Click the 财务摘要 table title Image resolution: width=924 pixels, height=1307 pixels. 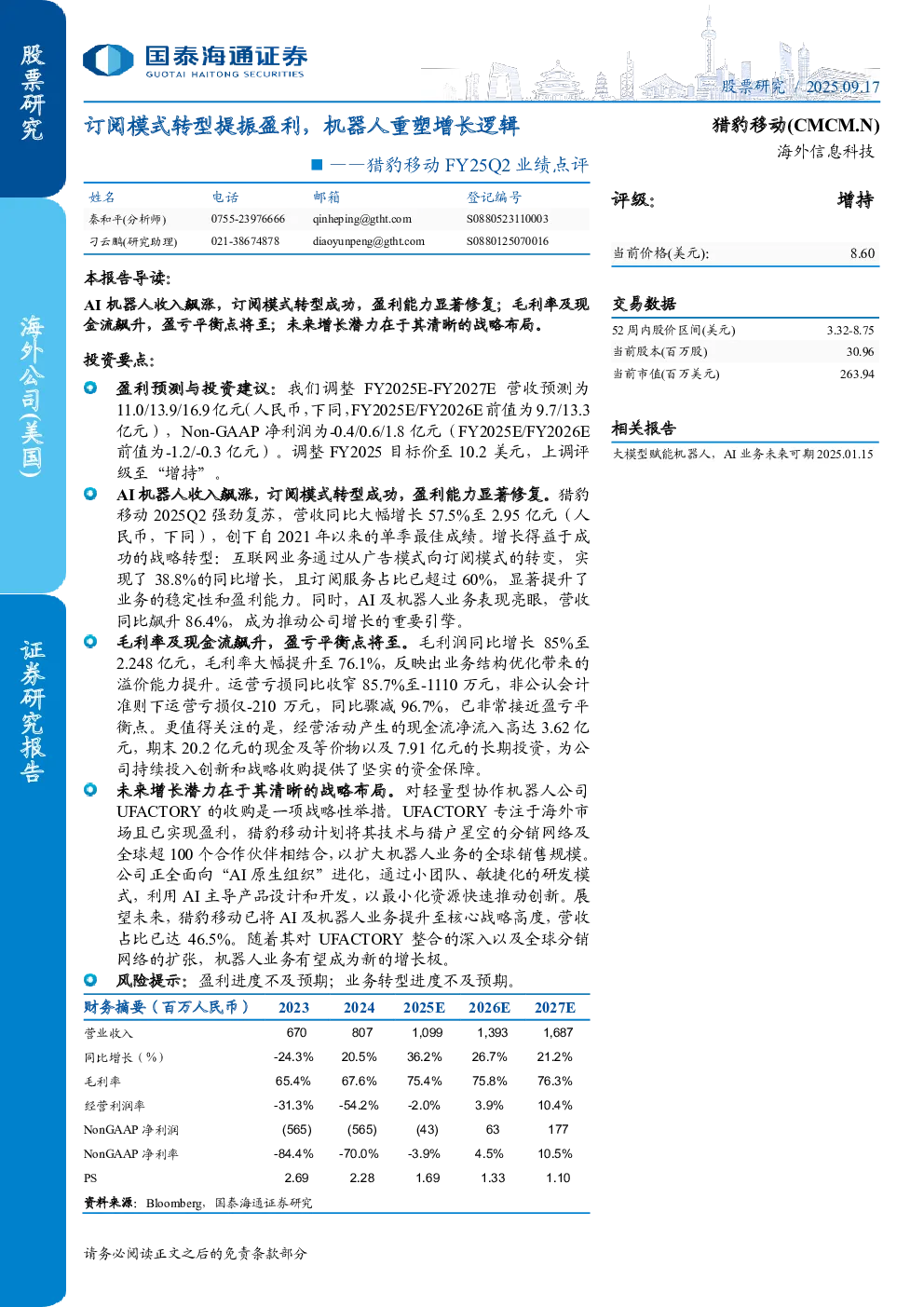(x=167, y=1007)
